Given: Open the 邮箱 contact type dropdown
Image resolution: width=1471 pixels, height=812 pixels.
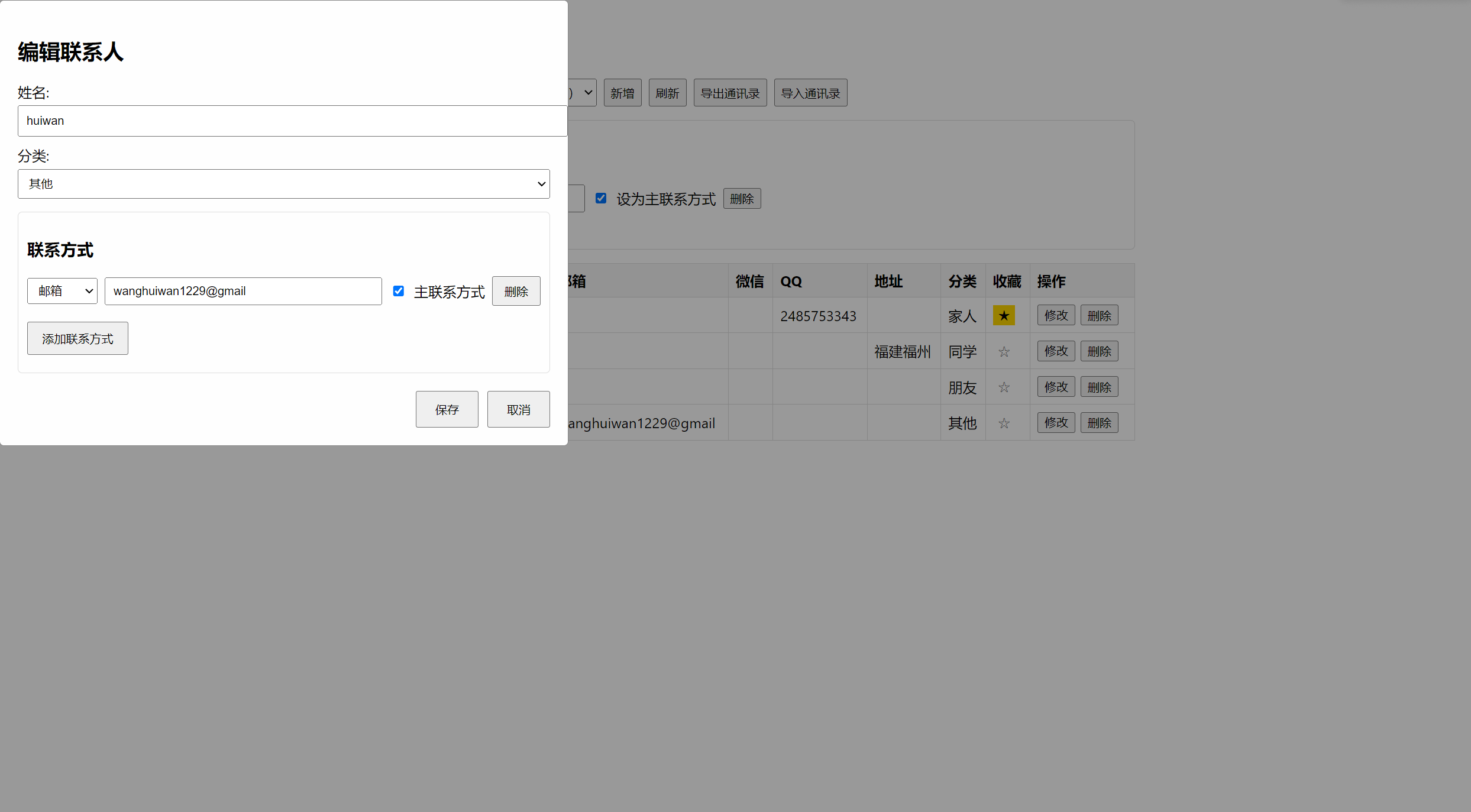Looking at the screenshot, I should [x=62, y=291].
